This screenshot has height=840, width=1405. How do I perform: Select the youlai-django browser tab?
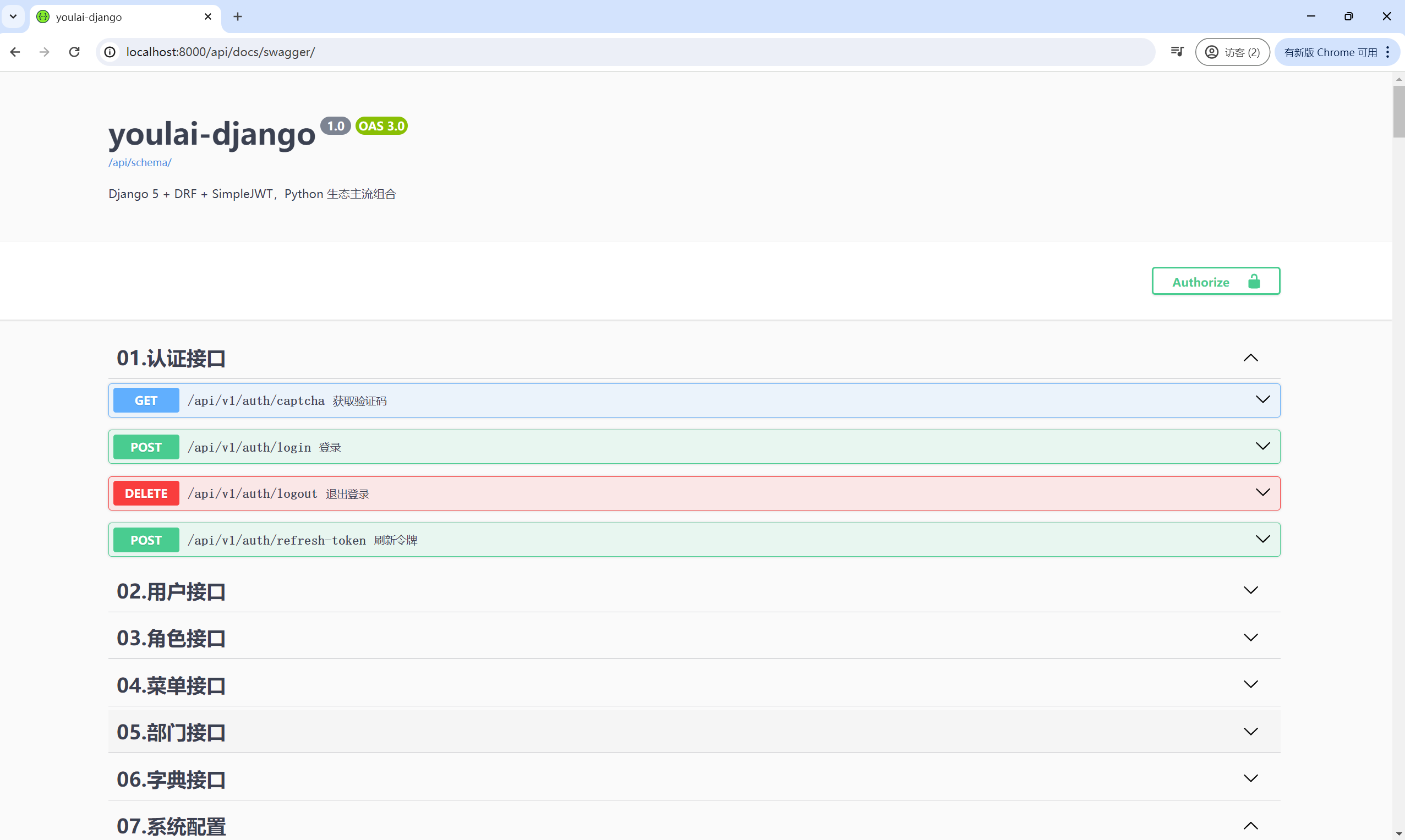[113, 17]
